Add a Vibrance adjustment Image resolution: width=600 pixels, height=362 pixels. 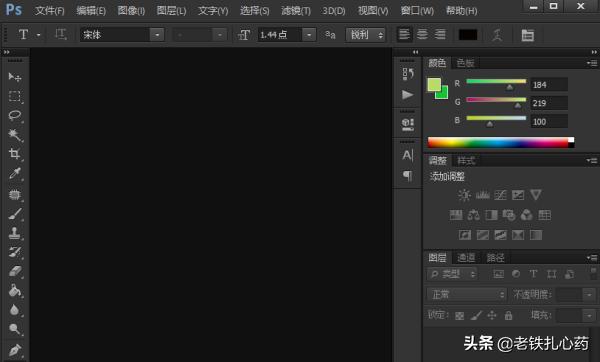(x=536, y=195)
